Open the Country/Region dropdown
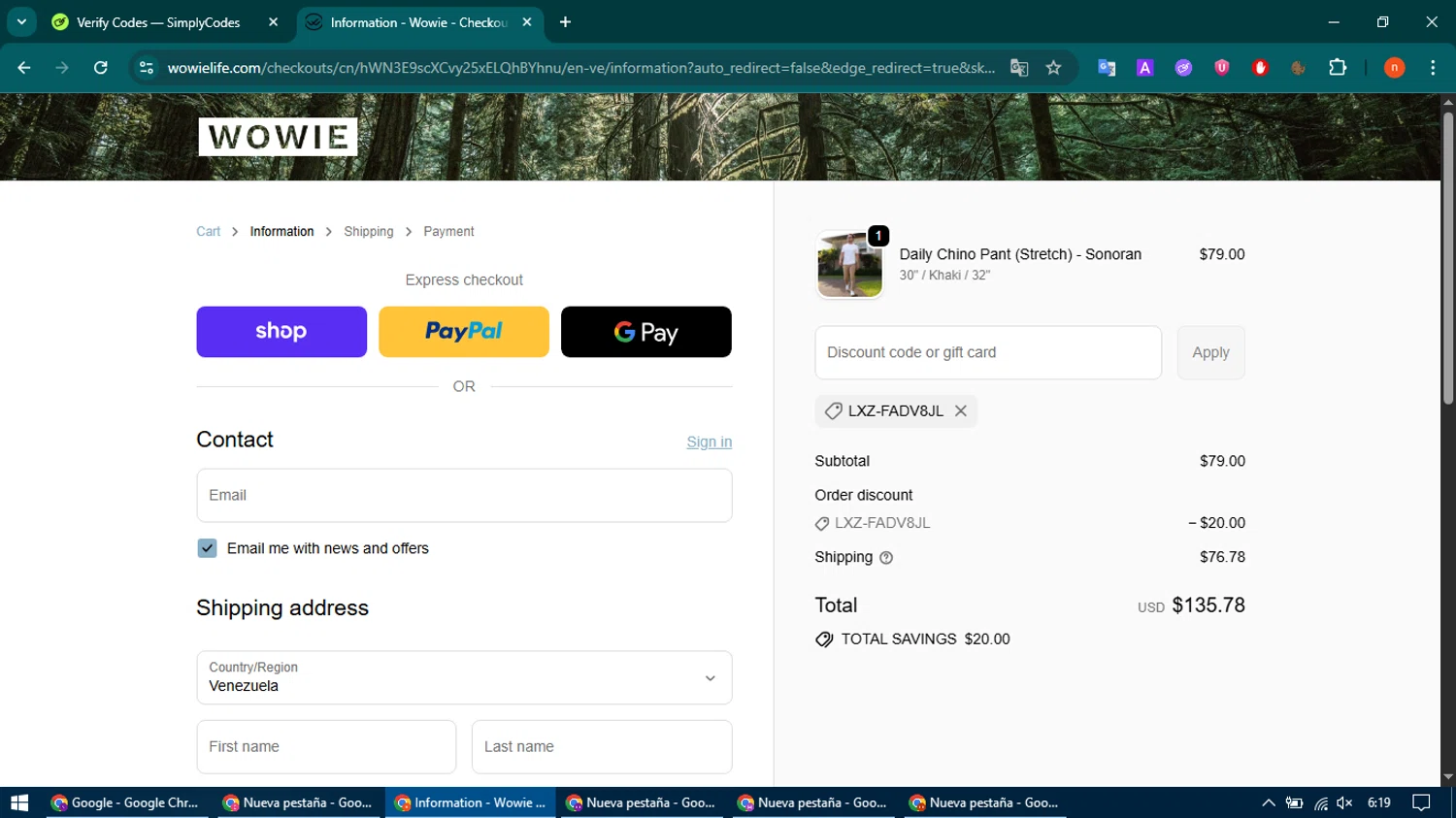Image resolution: width=1456 pixels, height=818 pixels. coord(464,677)
